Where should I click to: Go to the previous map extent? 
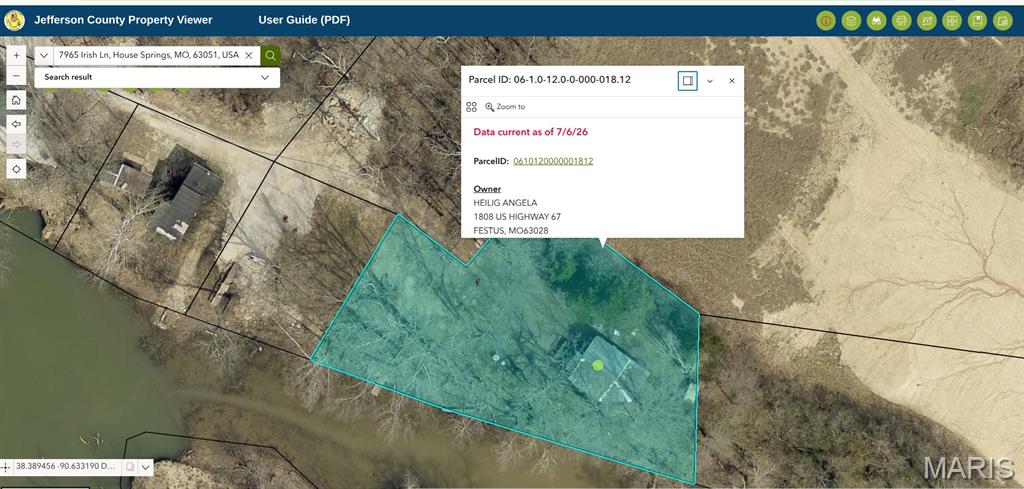click(x=16, y=124)
